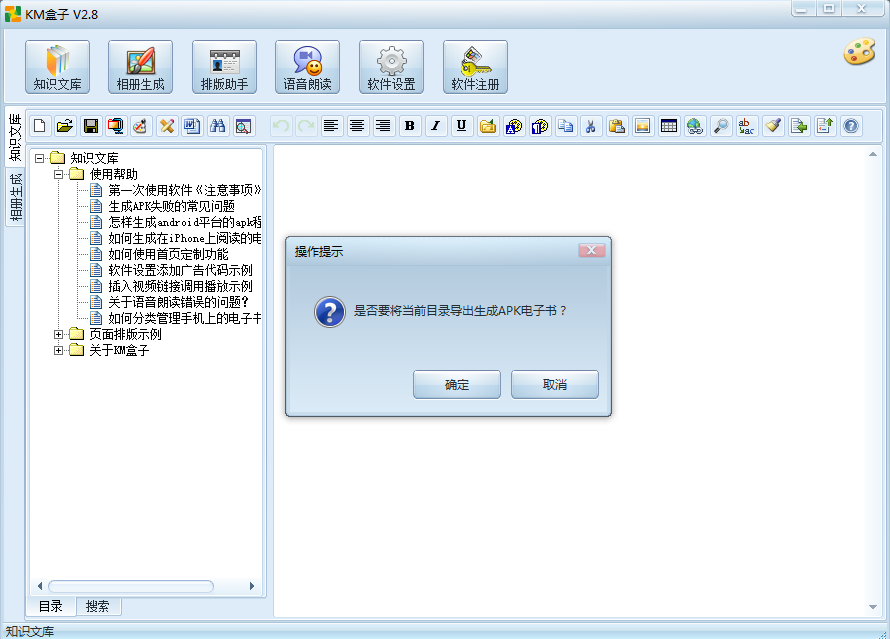This screenshot has height=639, width=890.
Task: Toggle underline formatting
Action: click(x=461, y=126)
